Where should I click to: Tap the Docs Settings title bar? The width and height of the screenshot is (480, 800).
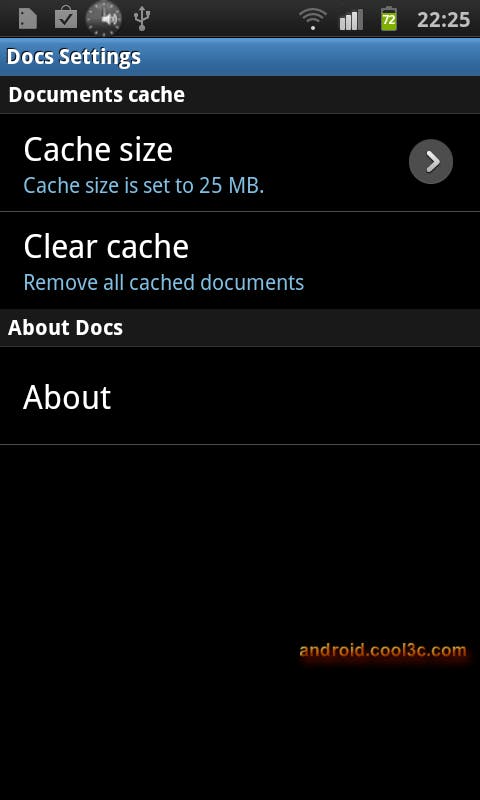pos(240,57)
